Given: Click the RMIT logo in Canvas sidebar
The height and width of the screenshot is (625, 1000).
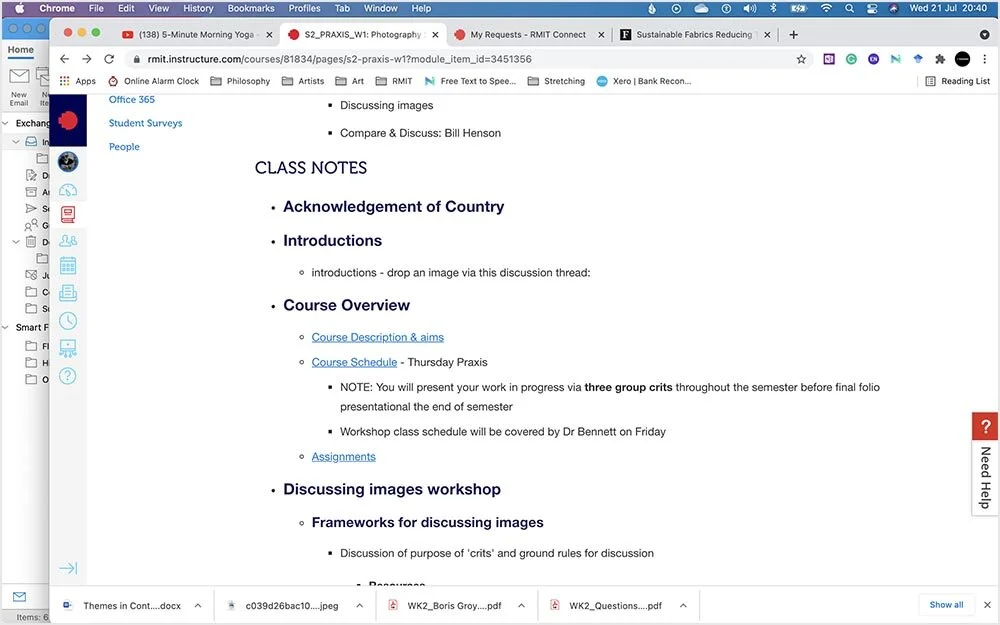Looking at the screenshot, I should pyautogui.click(x=68, y=121).
